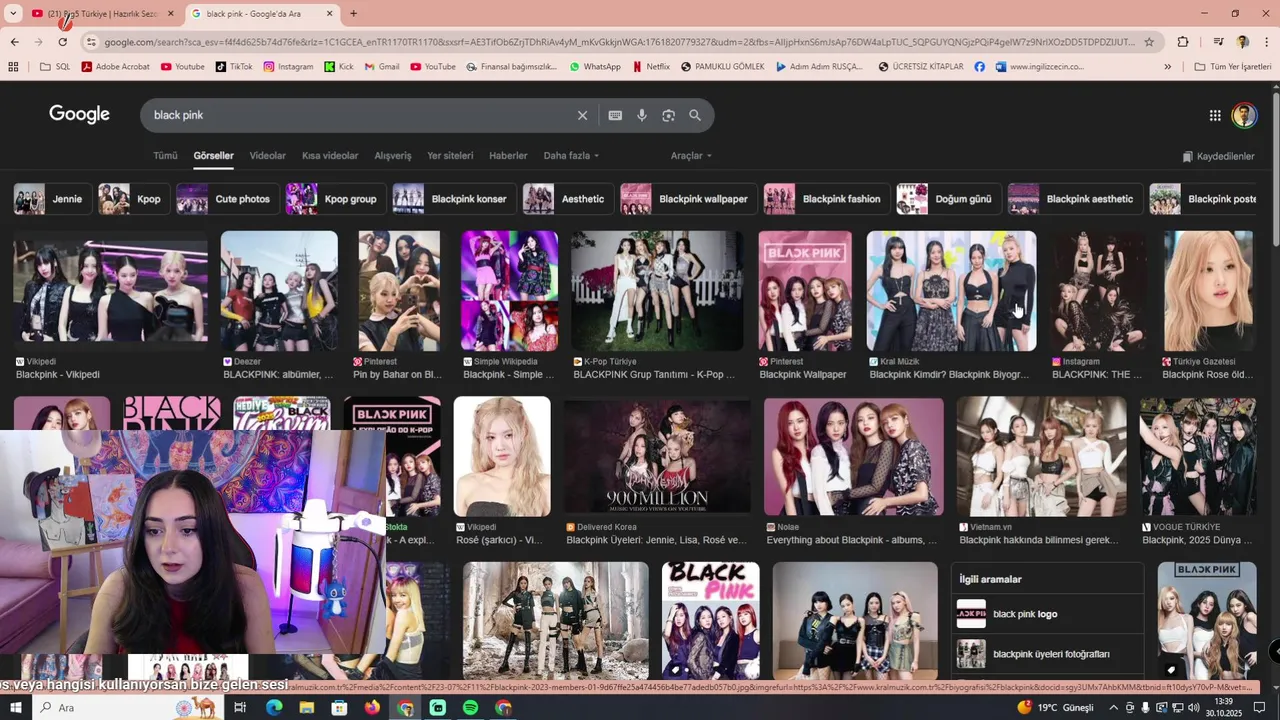
Task: Open the Gmail bookmark
Action: pyautogui.click(x=382, y=67)
